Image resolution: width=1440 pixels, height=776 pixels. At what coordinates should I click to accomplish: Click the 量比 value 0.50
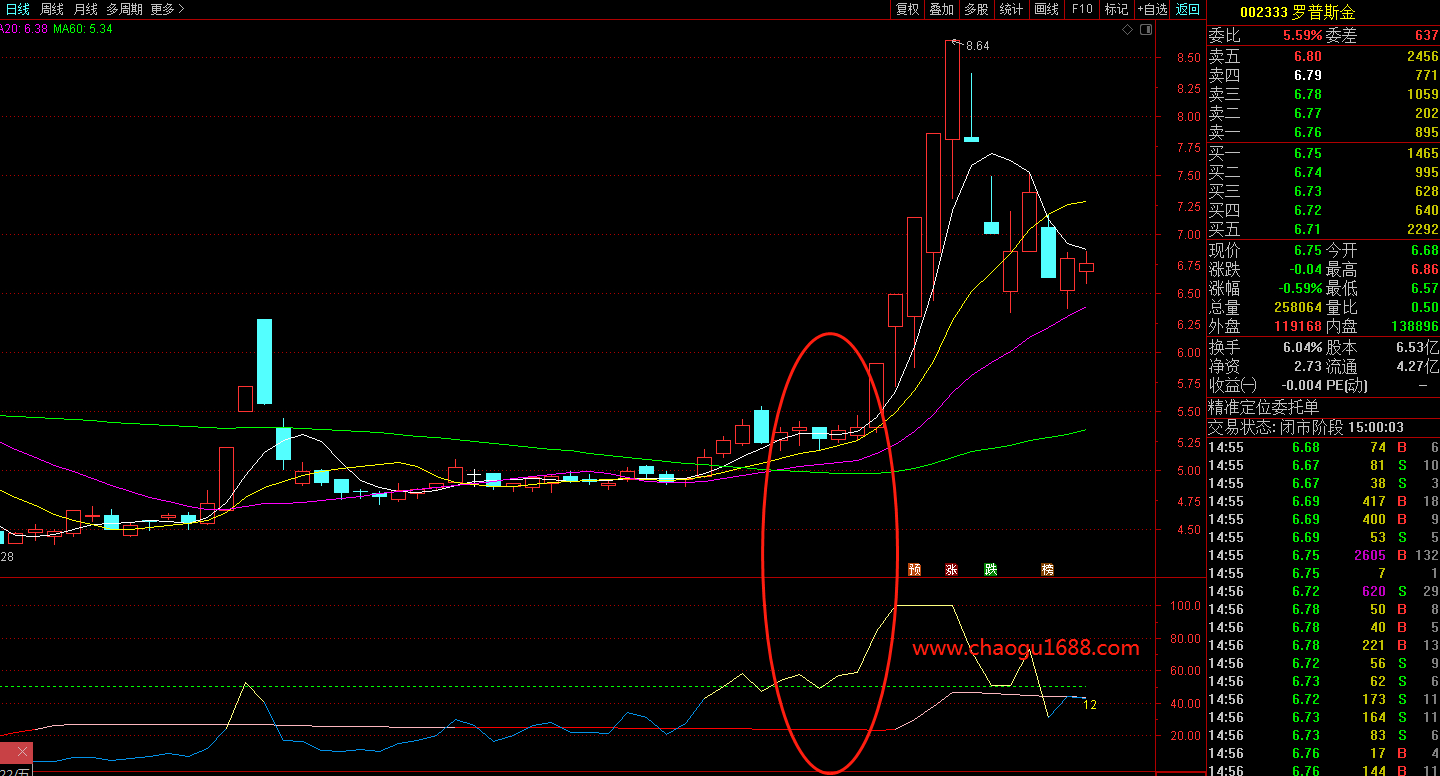pos(1424,307)
